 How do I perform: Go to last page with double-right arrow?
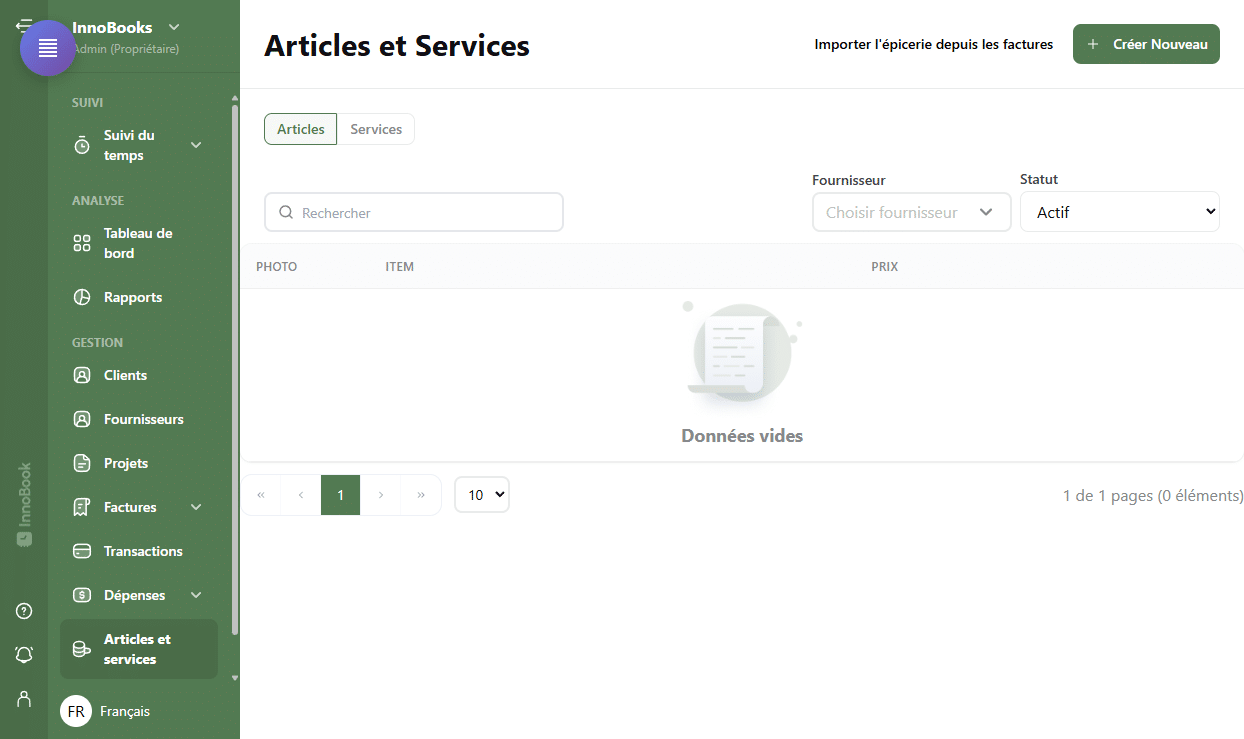(x=421, y=495)
